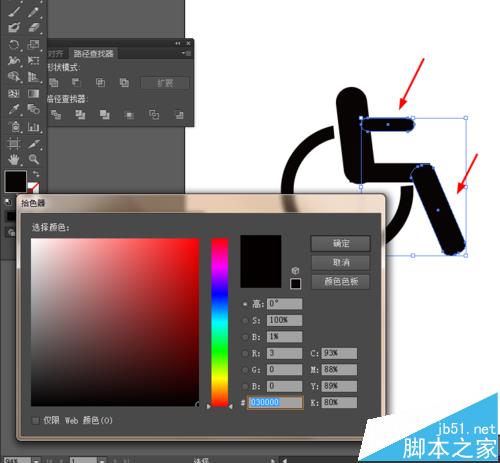
Task: Click the small web-safe color swatch
Action: pos(295,284)
